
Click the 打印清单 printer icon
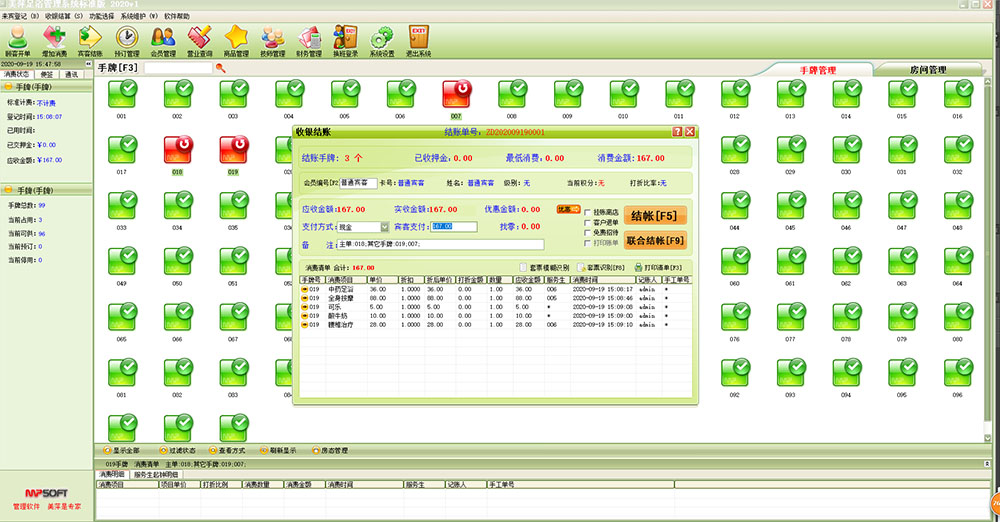(637, 268)
